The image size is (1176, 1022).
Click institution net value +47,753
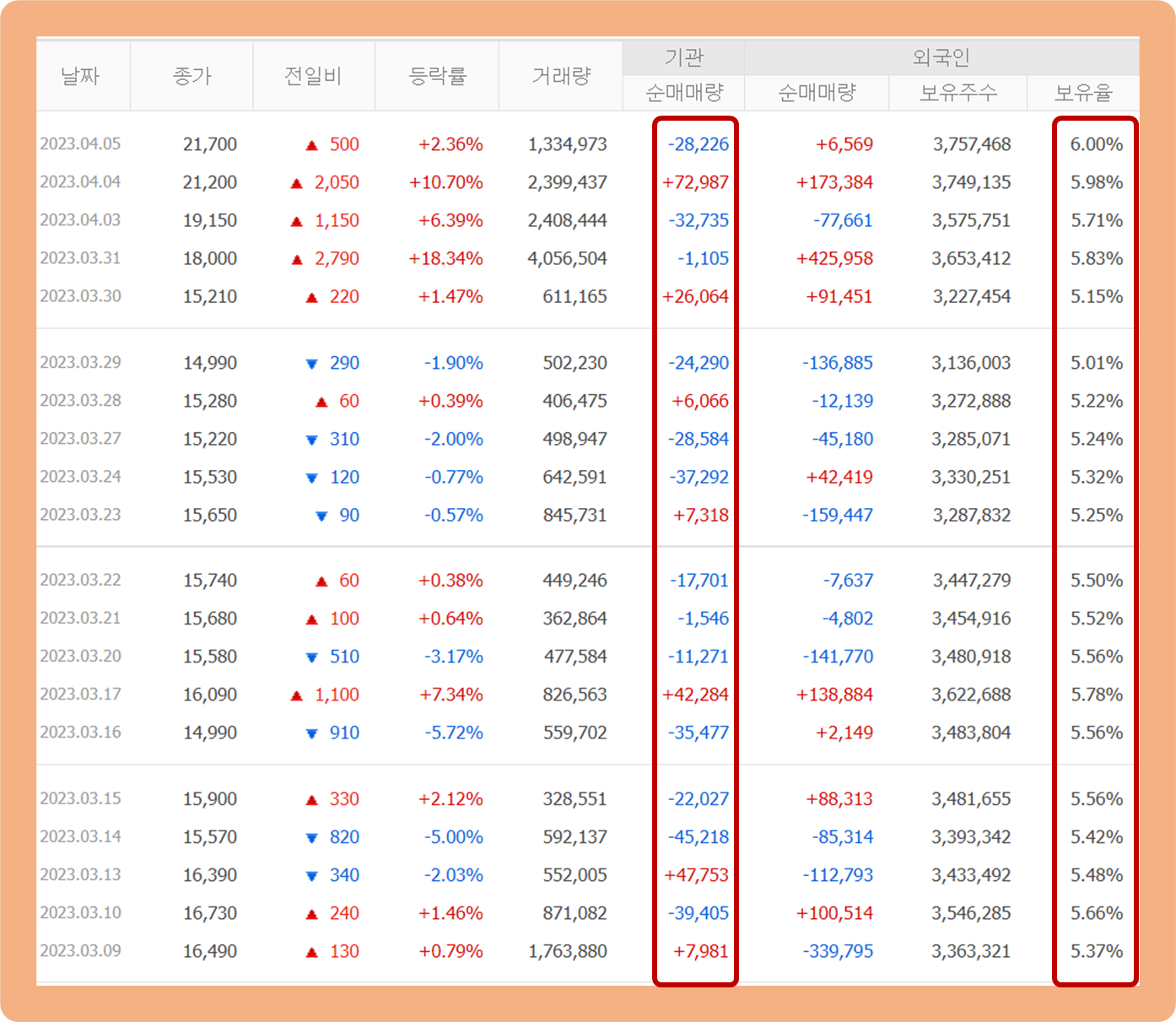coord(696,875)
